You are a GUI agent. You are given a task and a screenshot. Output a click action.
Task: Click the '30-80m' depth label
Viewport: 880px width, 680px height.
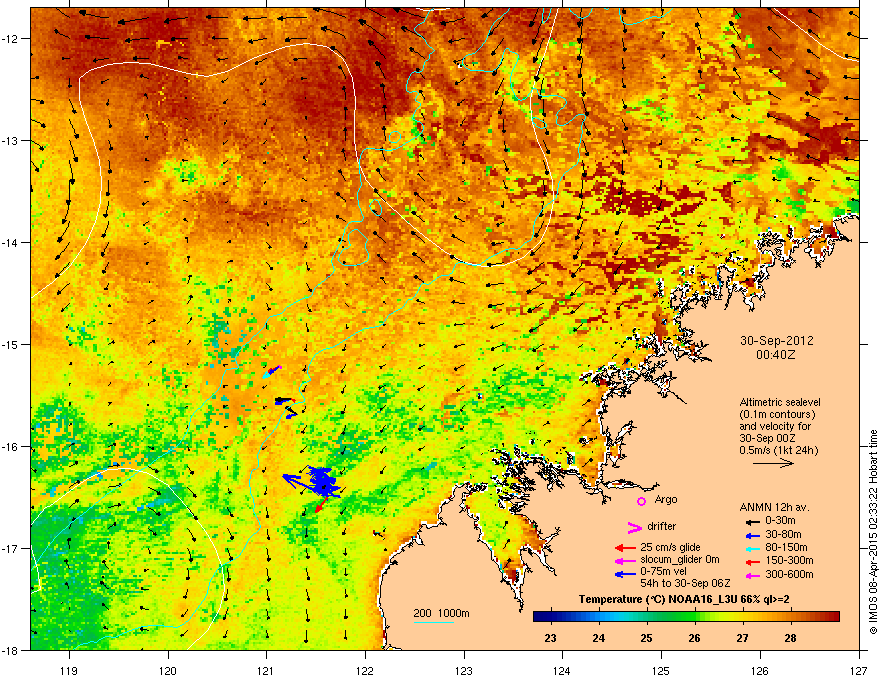[783, 535]
